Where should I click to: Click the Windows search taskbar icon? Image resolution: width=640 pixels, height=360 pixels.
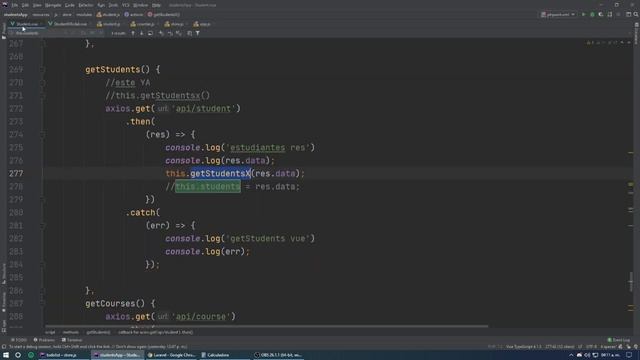(18, 355)
